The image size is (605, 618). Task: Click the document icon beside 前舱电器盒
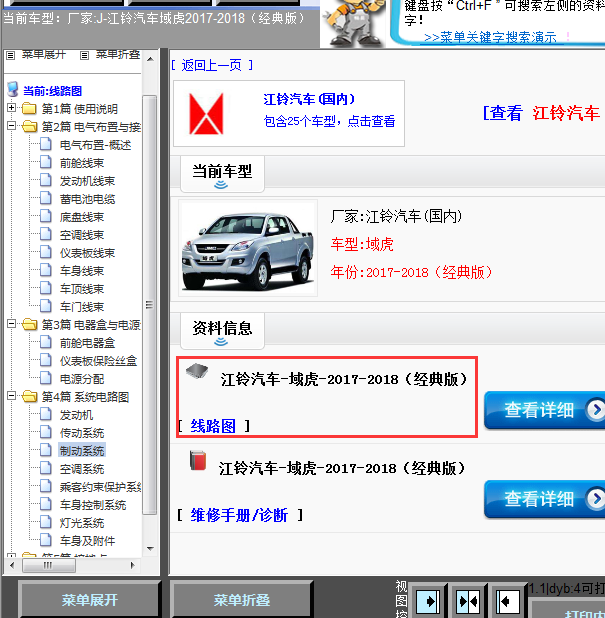point(46,342)
